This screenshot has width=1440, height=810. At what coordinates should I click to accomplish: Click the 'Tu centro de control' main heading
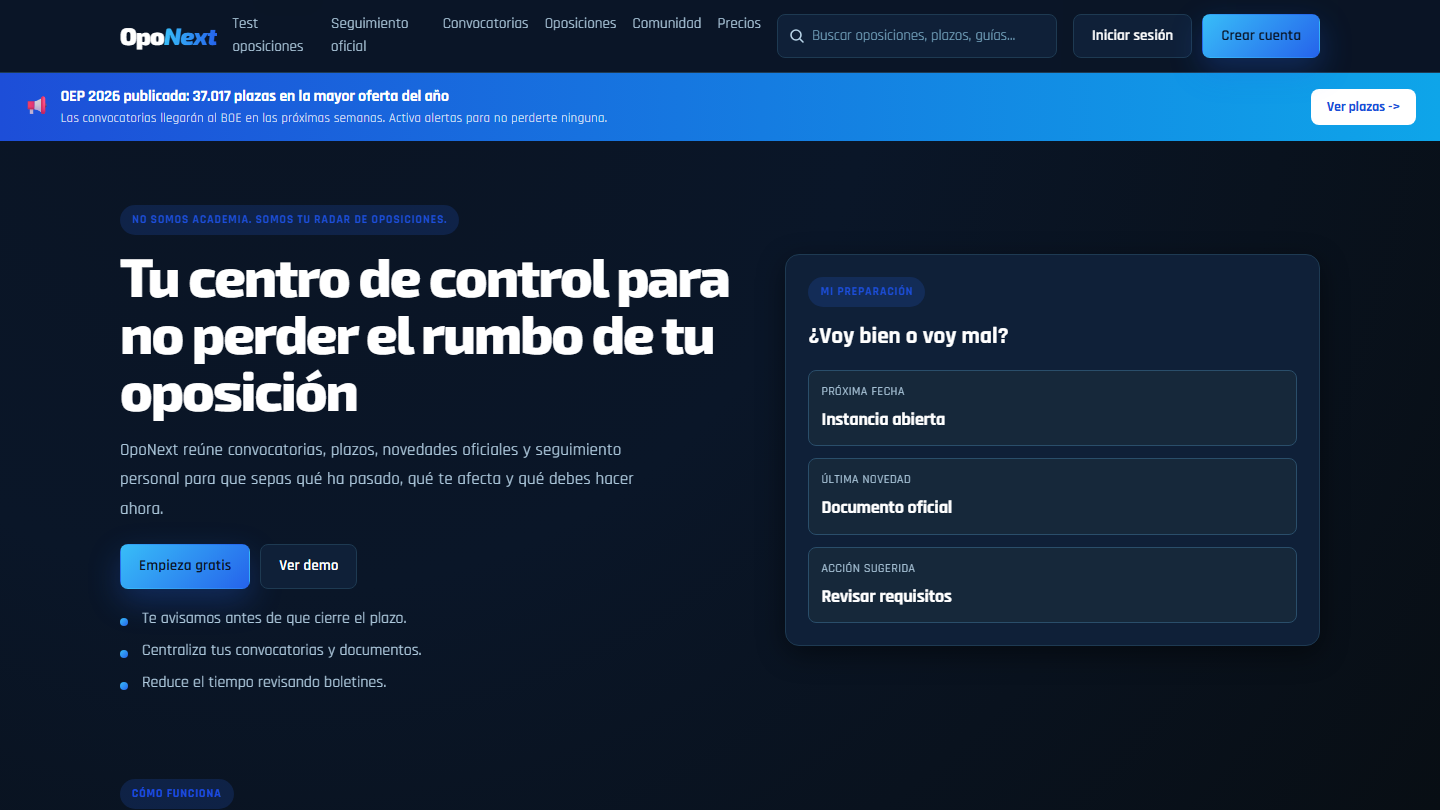pos(425,336)
